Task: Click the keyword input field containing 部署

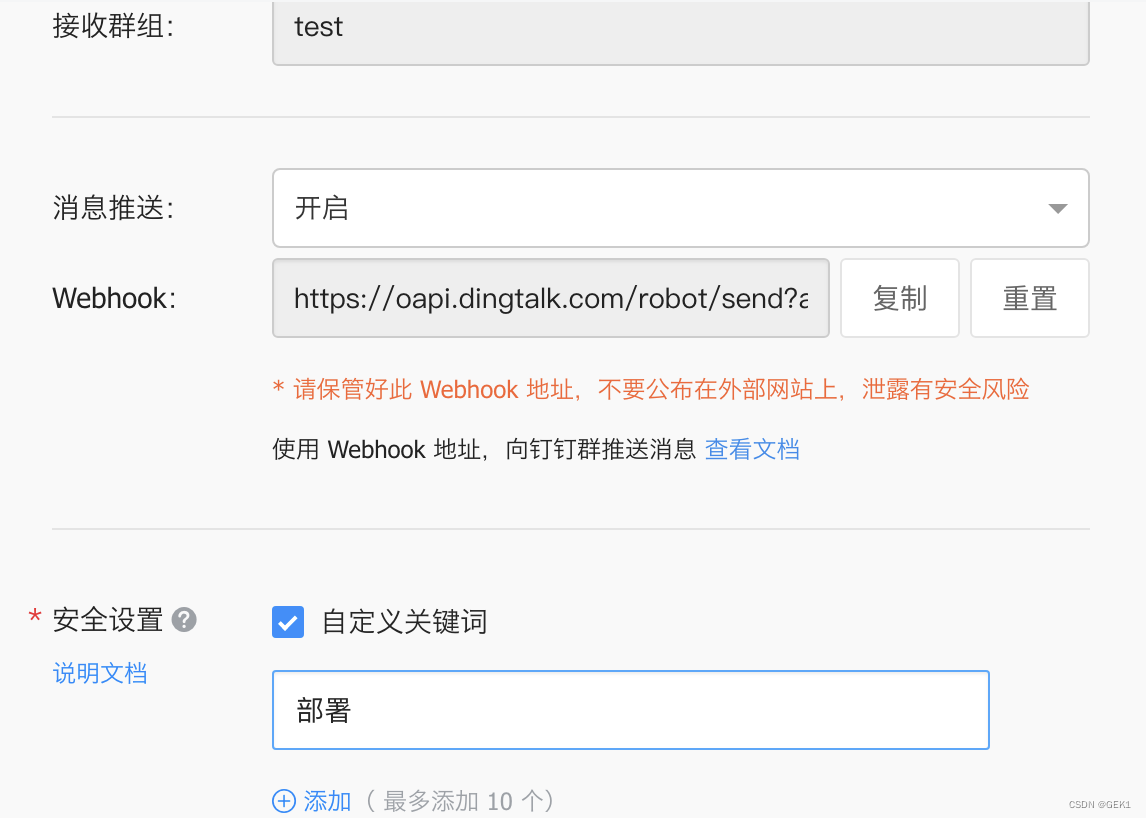Action: pos(631,710)
